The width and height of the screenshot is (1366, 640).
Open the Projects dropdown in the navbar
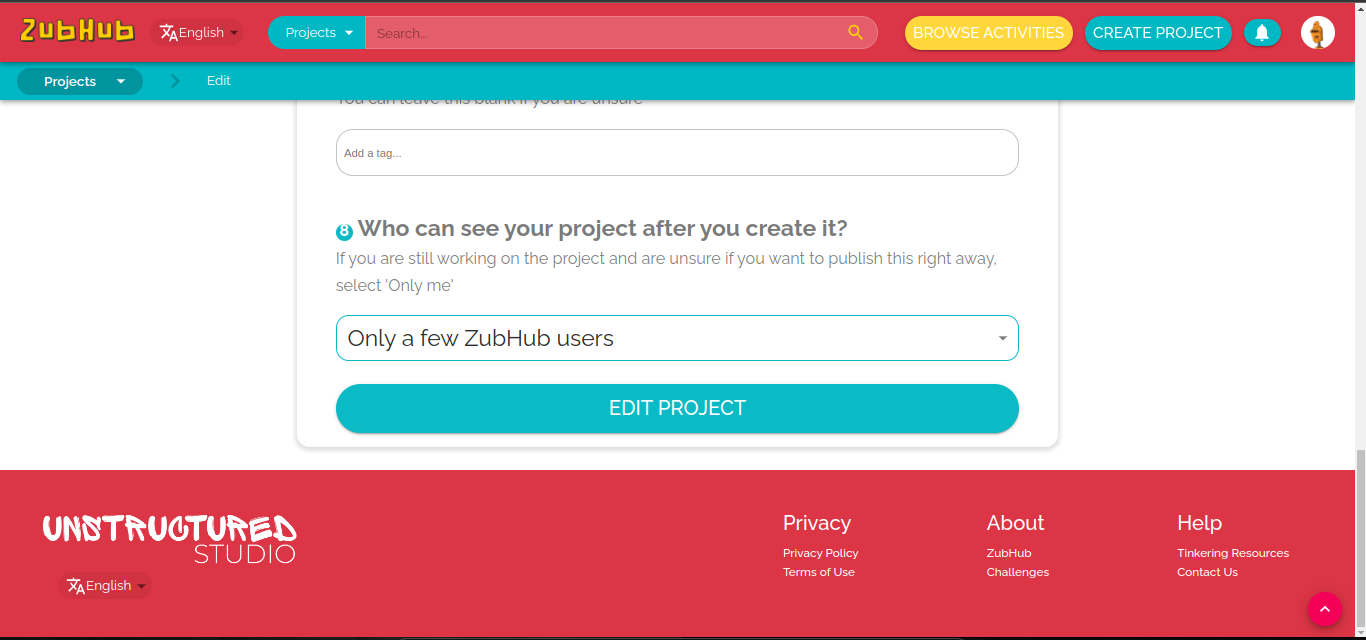316,32
